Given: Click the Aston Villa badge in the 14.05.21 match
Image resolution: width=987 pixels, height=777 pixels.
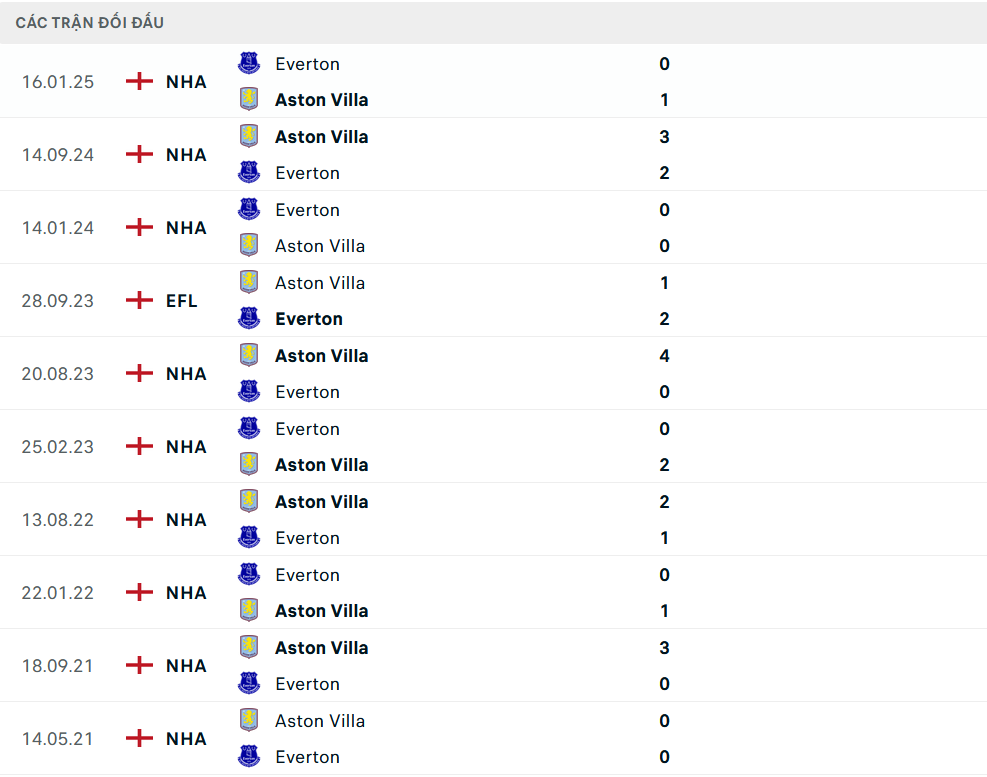Looking at the screenshot, I should pyautogui.click(x=247, y=720).
